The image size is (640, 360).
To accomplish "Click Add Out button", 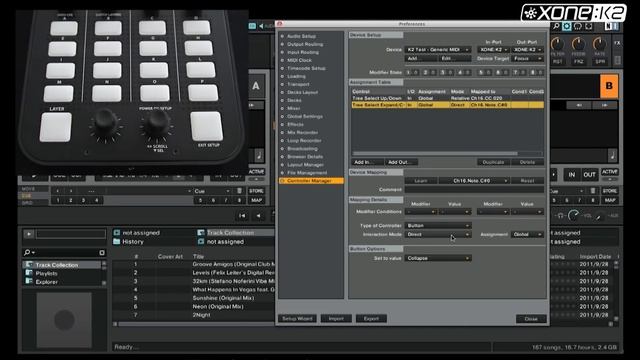I will [x=401, y=162].
